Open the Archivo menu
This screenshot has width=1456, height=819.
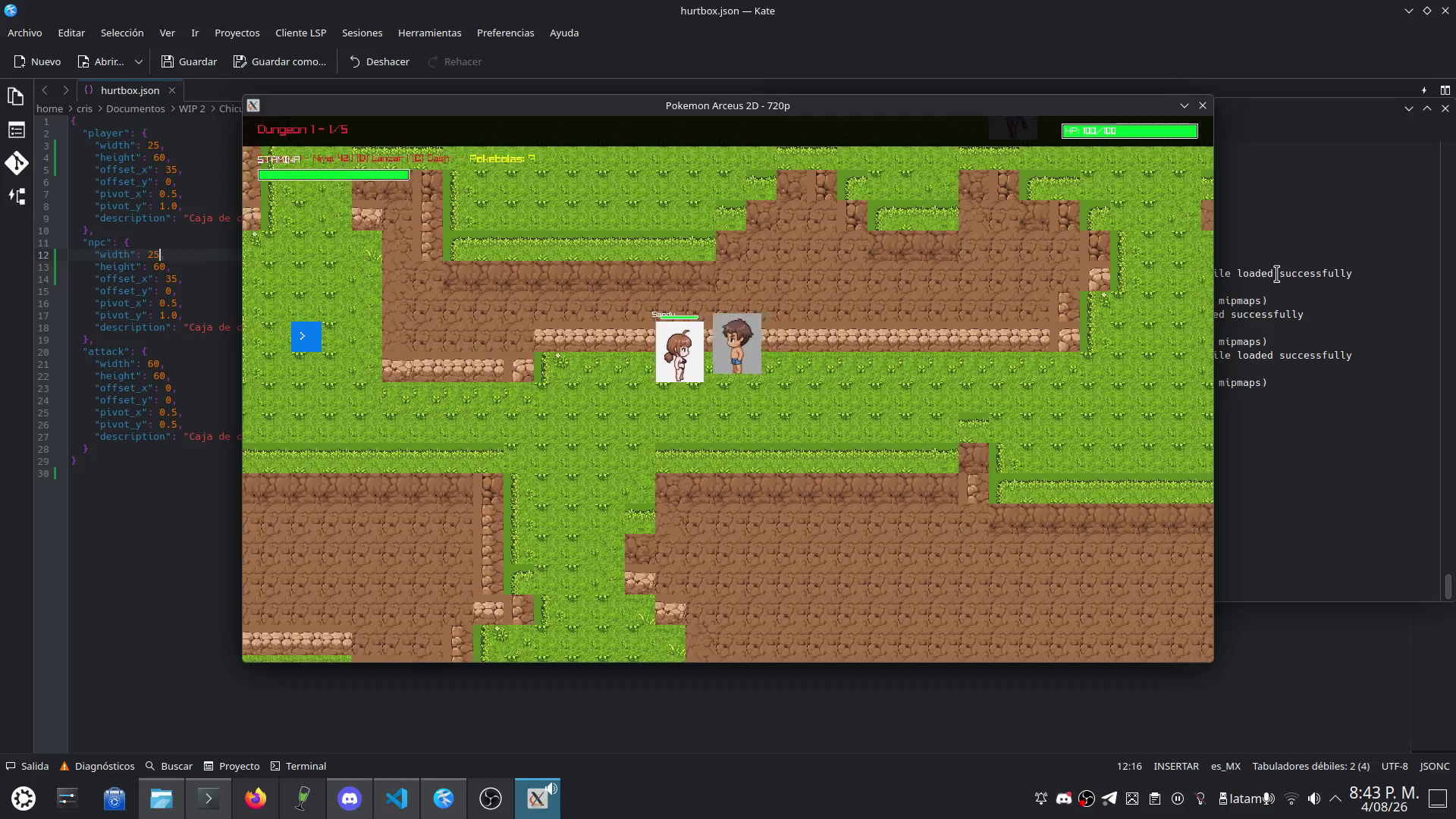(x=25, y=33)
